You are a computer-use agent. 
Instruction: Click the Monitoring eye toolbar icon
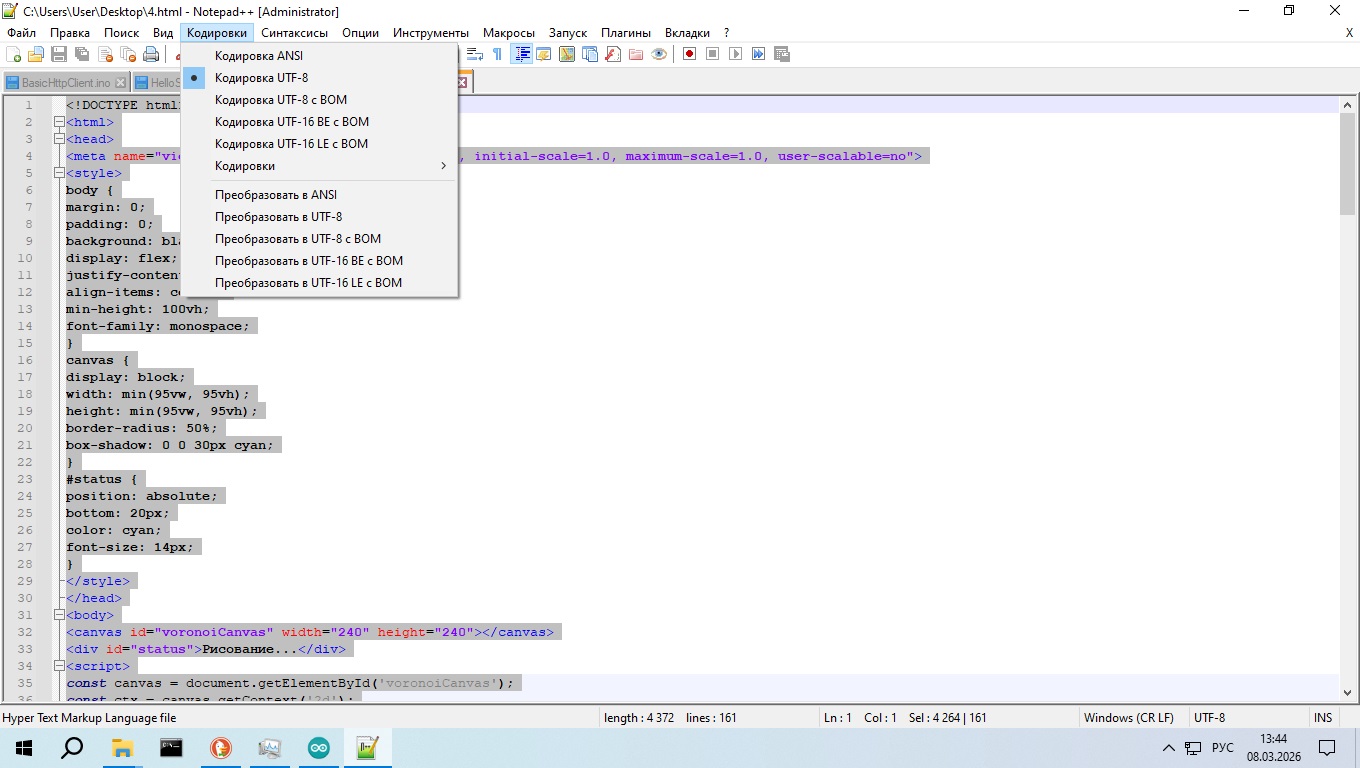[658, 54]
